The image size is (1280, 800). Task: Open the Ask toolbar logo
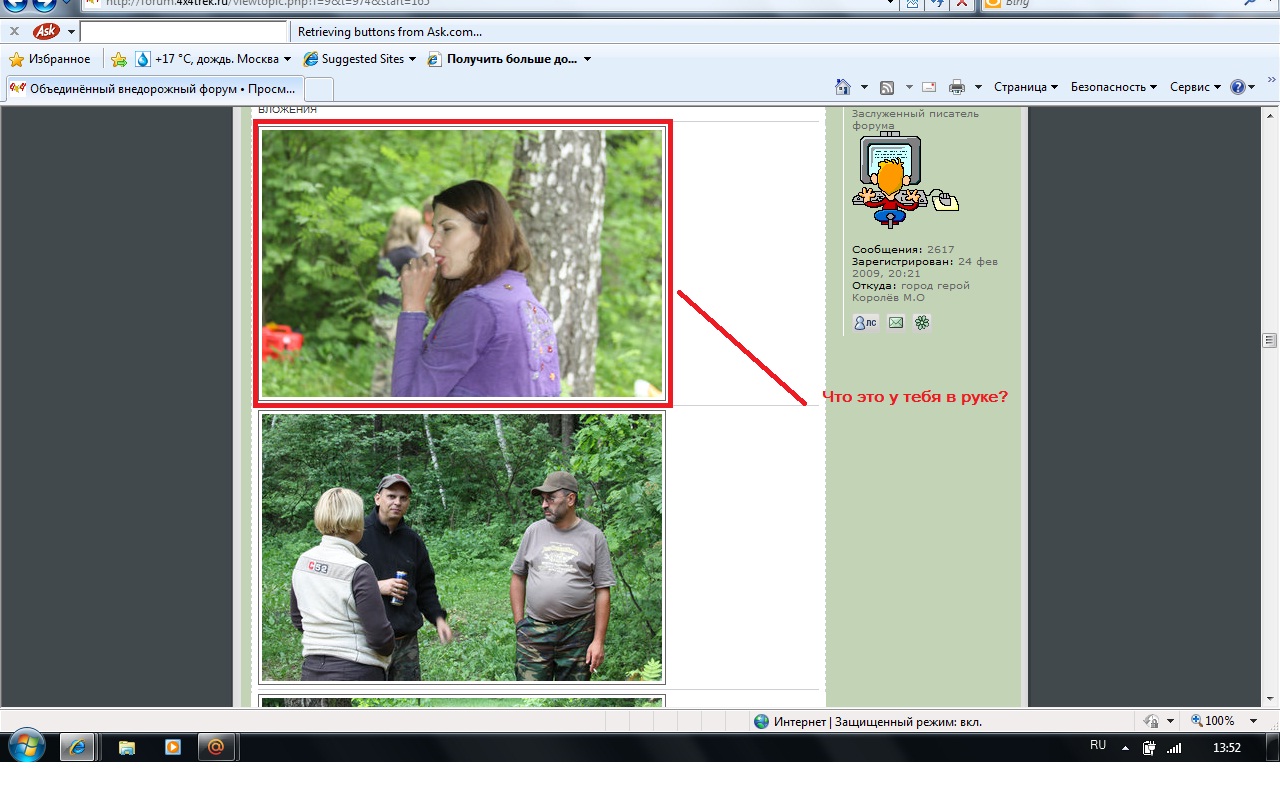46,31
